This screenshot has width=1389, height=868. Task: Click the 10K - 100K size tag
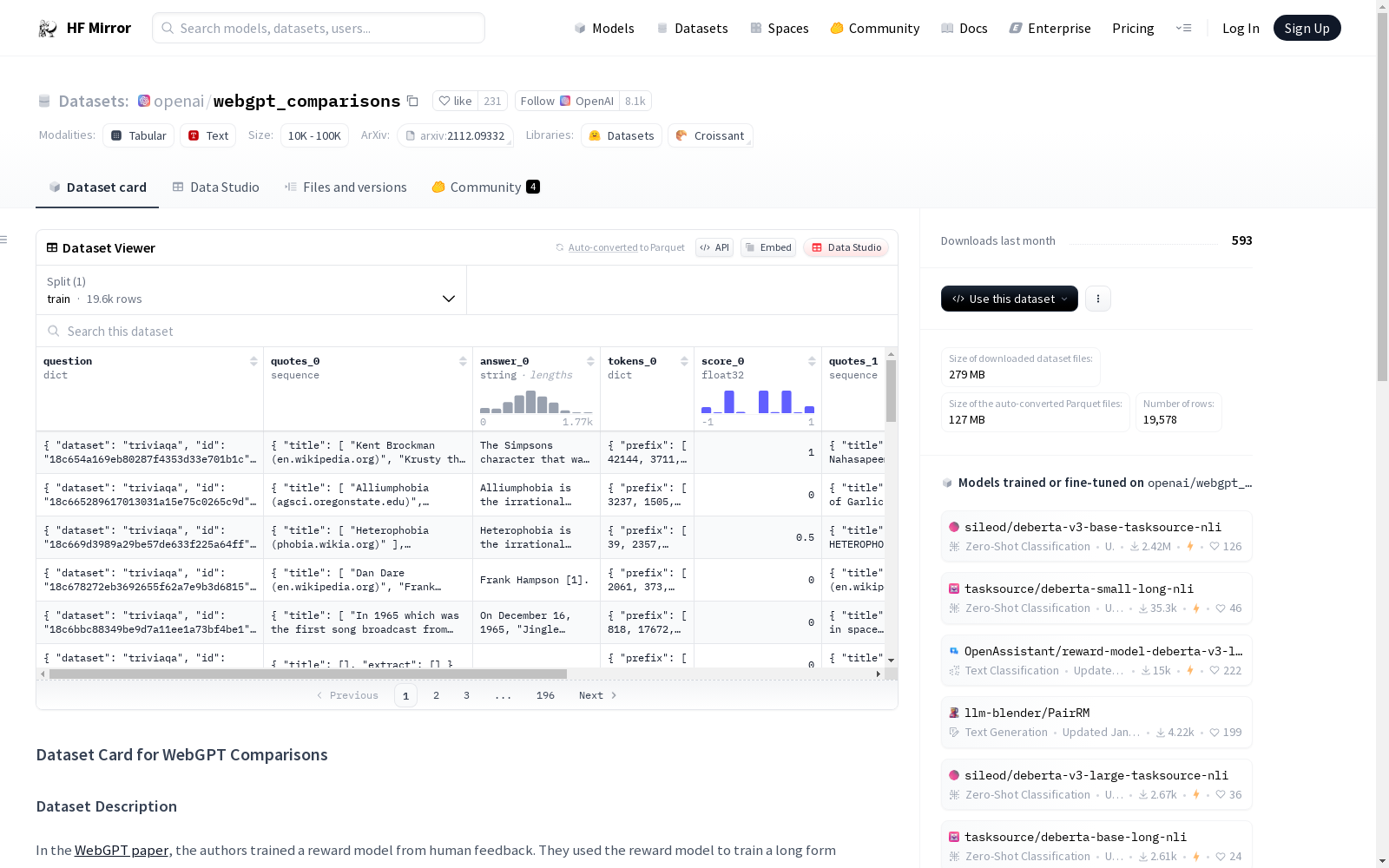pyautogui.click(x=314, y=135)
